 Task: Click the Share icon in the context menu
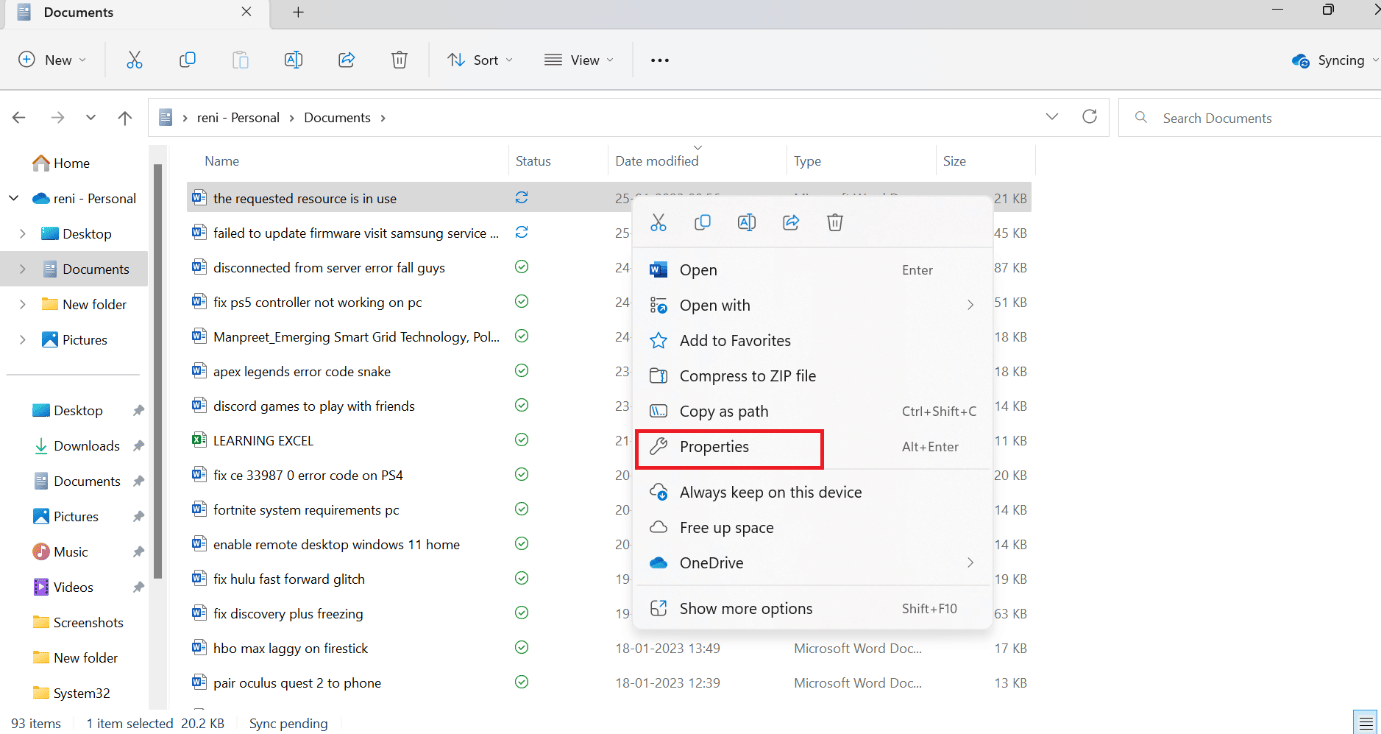click(791, 222)
